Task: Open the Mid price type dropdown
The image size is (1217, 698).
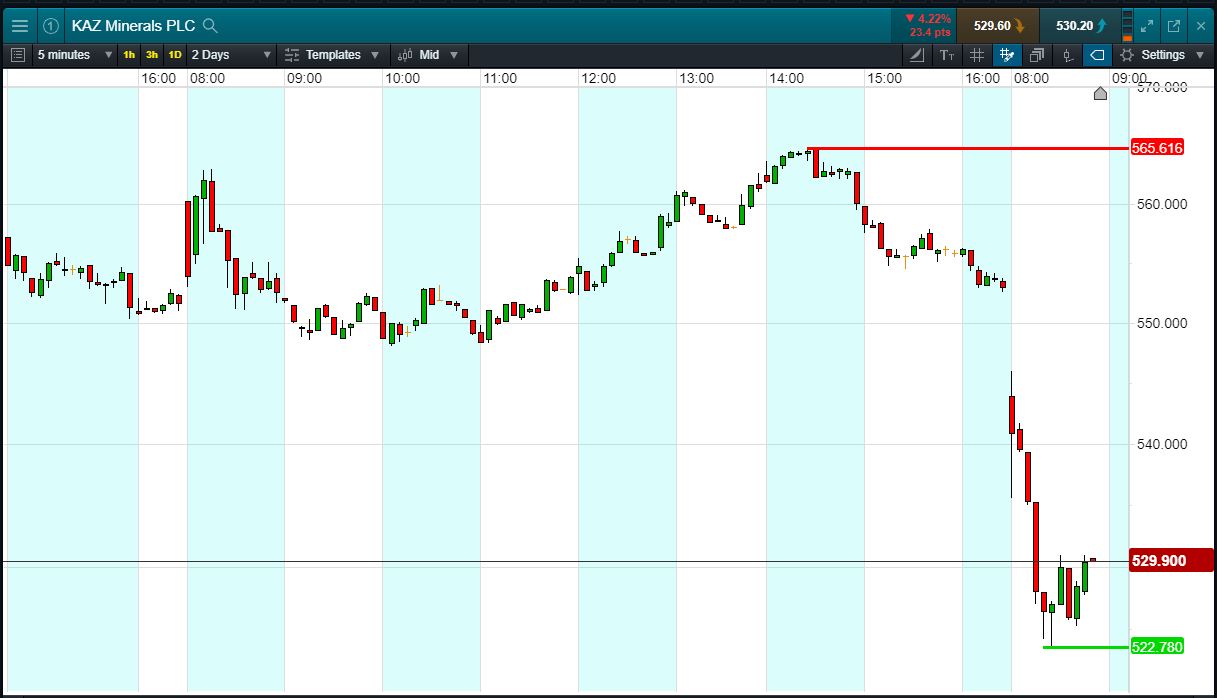Action: [428, 55]
